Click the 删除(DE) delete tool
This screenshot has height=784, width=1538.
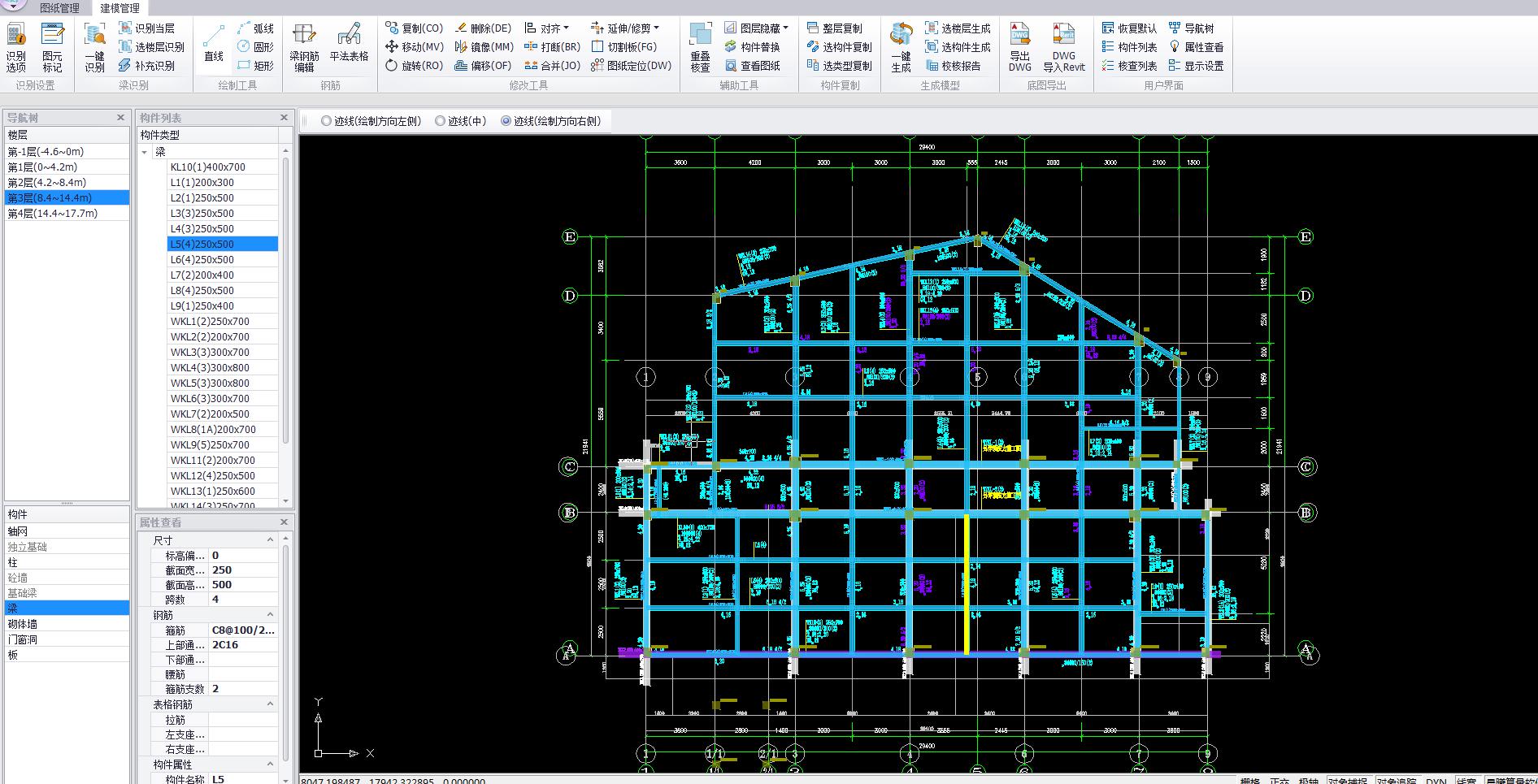(x=484, y=28)
